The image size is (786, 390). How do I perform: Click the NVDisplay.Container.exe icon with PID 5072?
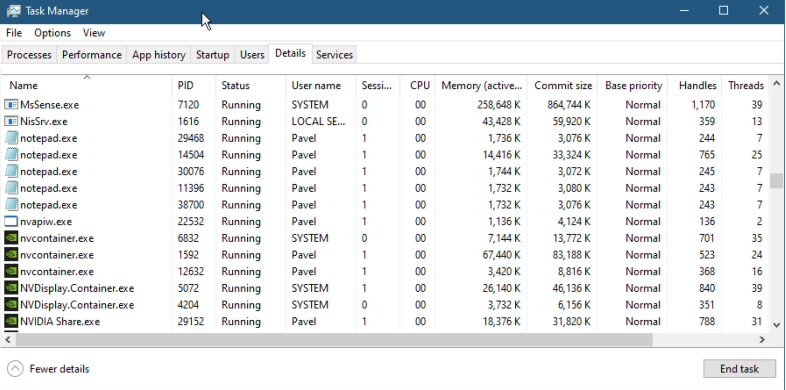(x=11, y=288)
